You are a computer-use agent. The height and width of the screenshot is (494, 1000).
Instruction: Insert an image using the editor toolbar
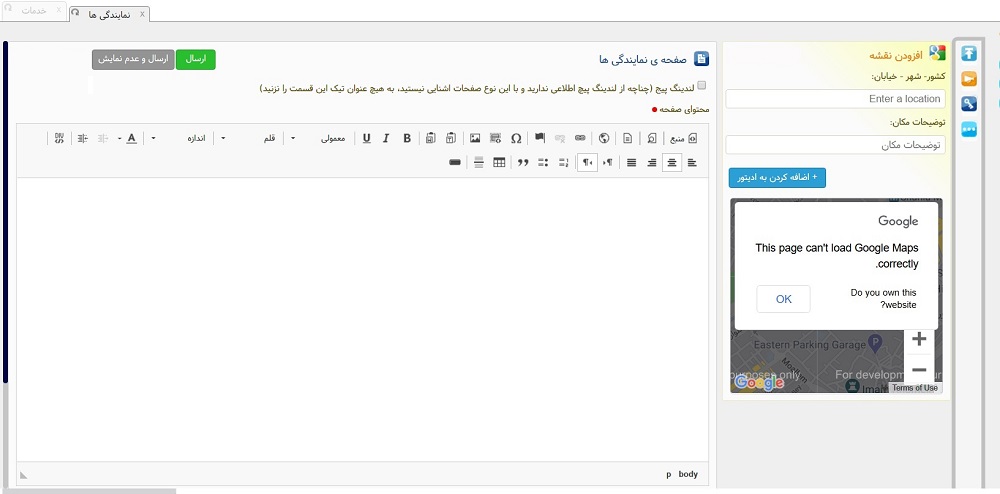[x=475, y=138]
